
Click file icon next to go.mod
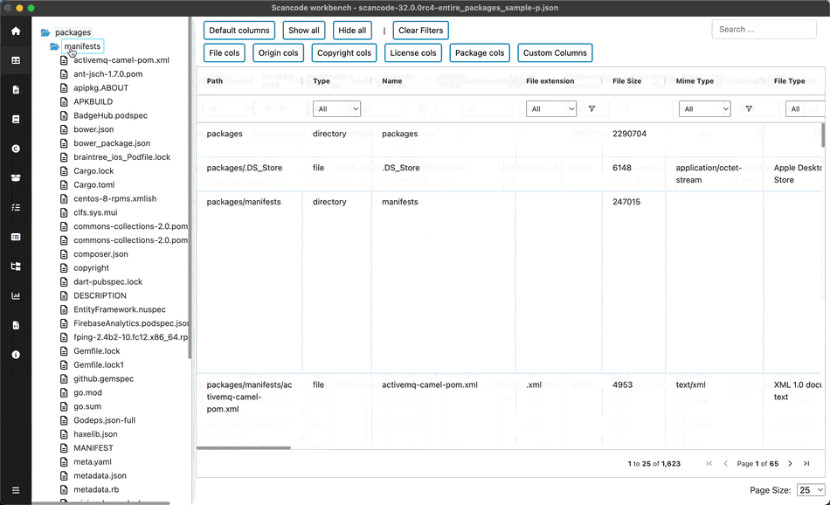[64, 393]
